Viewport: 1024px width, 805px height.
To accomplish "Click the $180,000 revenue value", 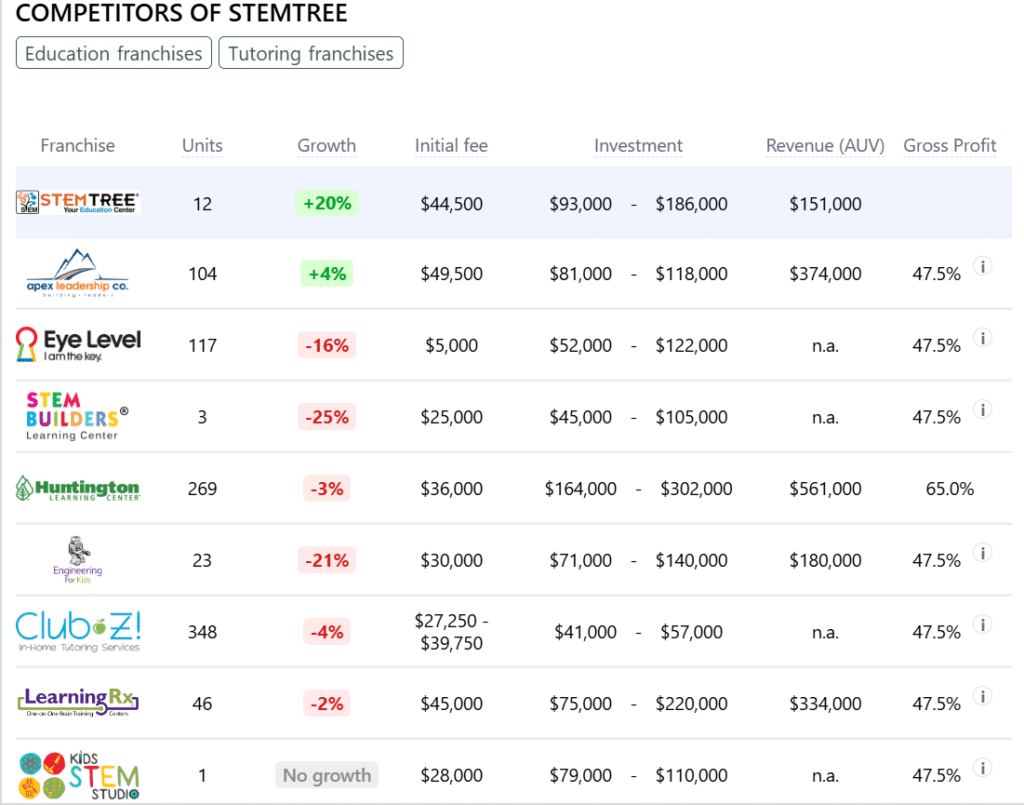I will pos(825,560).
